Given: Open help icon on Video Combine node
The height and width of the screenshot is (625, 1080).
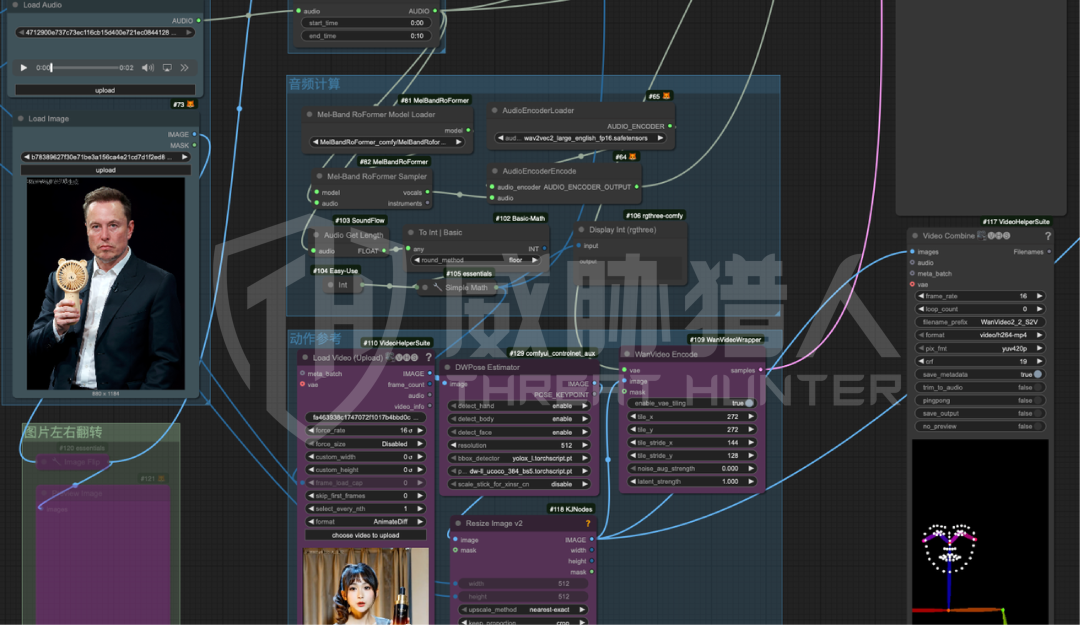Looking at the screenshot, I should pyautogui.click(x=1047, y=236).
